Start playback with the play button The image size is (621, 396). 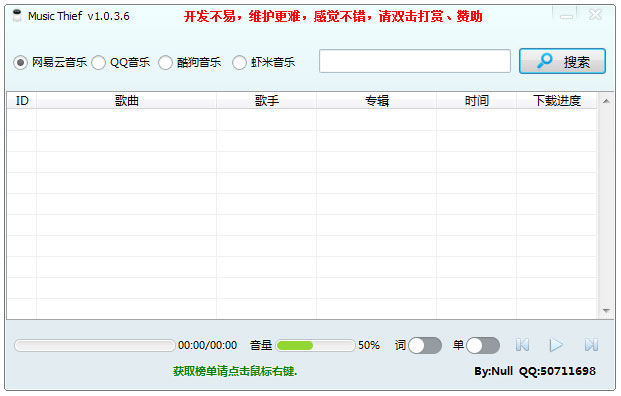pyautogui.click(x=556, y=345)
